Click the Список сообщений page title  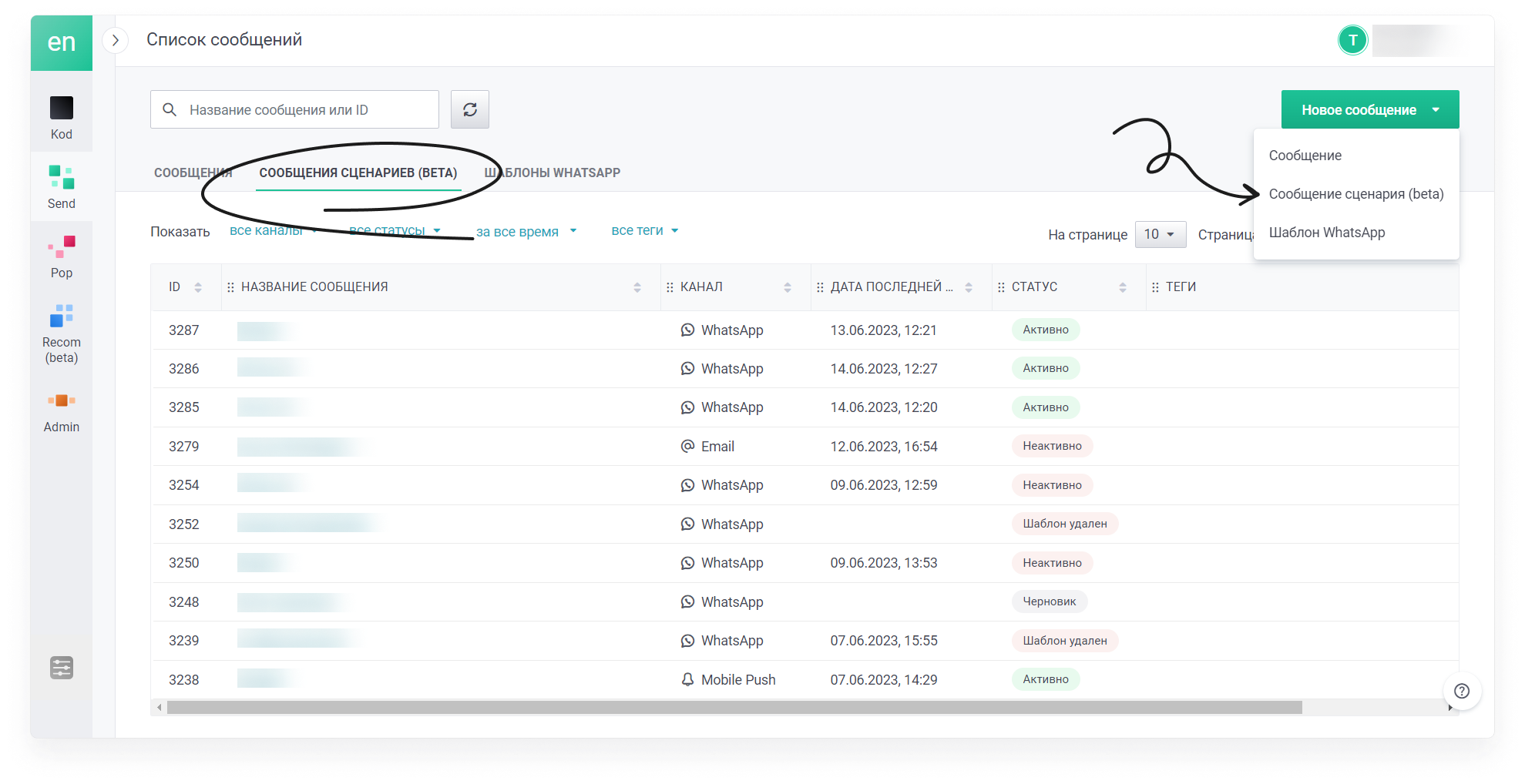(224, 39)
